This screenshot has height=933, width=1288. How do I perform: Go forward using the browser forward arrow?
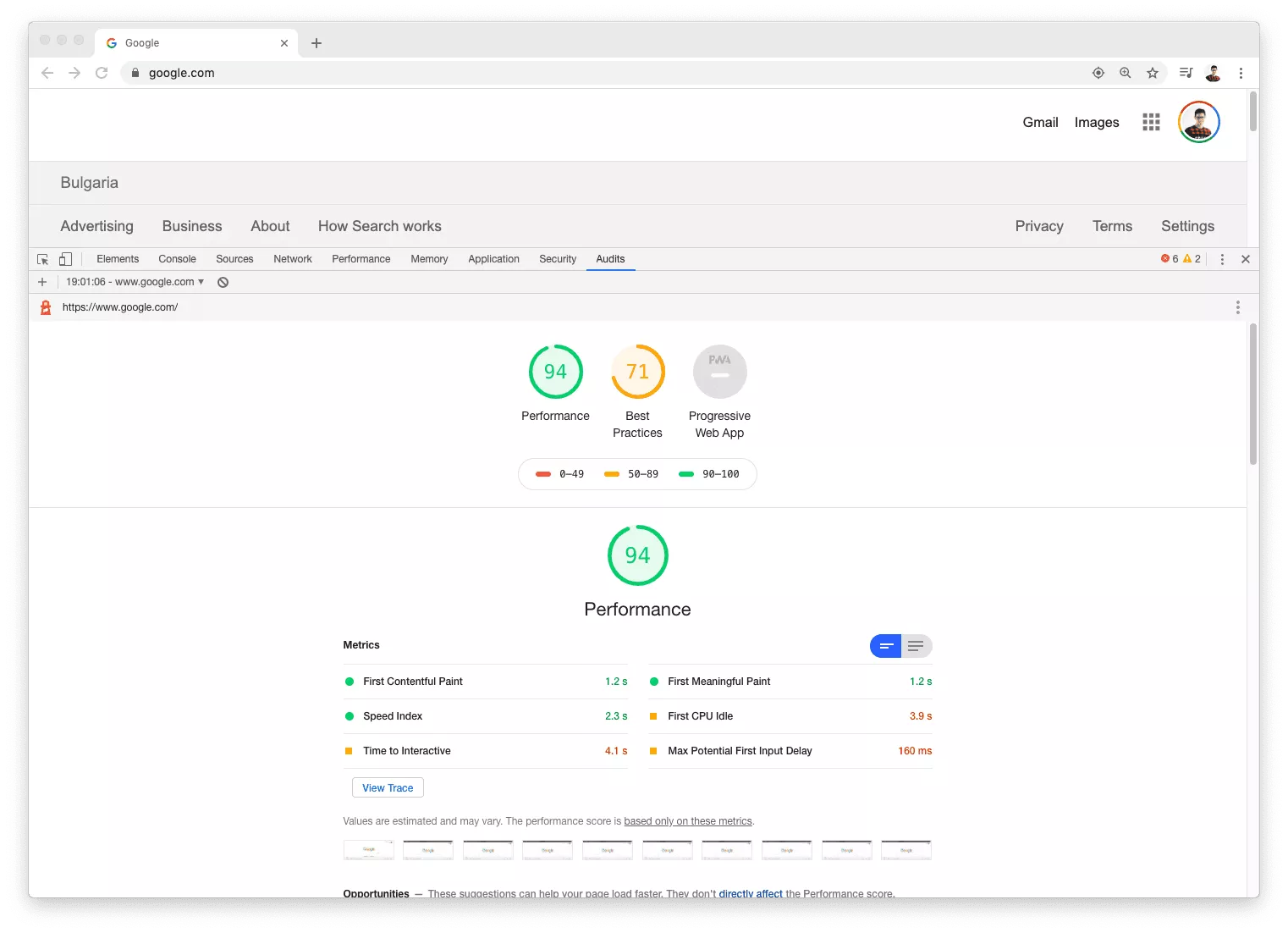coord(74,73)
